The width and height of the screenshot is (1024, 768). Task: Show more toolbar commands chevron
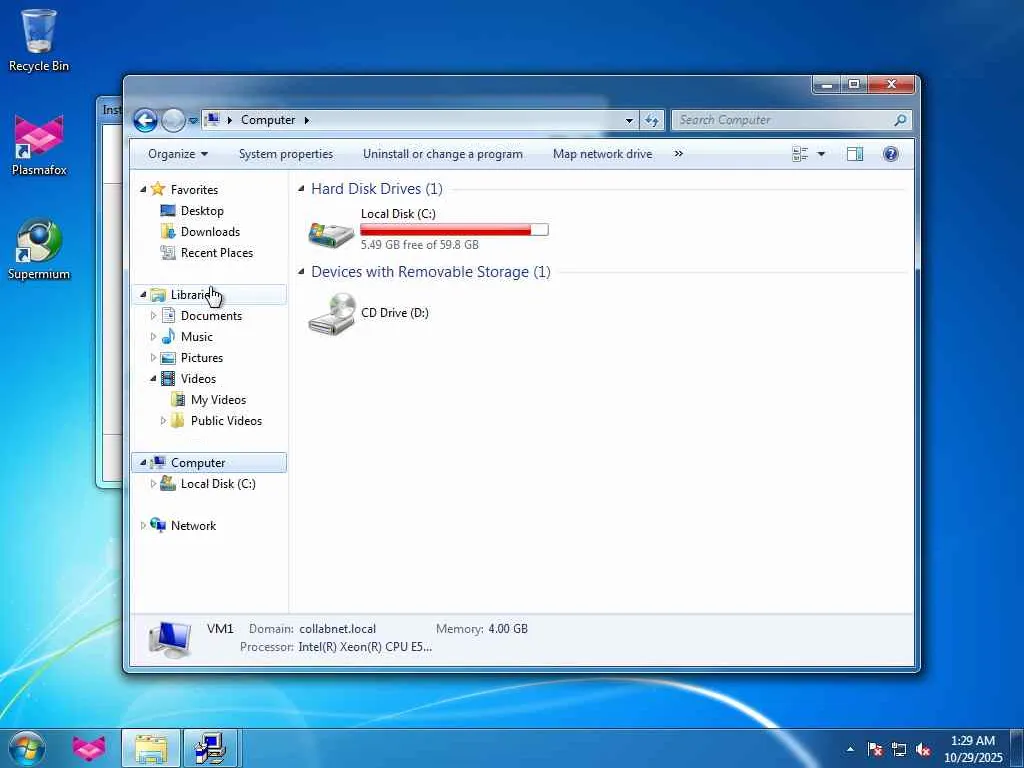[x=679, y=154]
